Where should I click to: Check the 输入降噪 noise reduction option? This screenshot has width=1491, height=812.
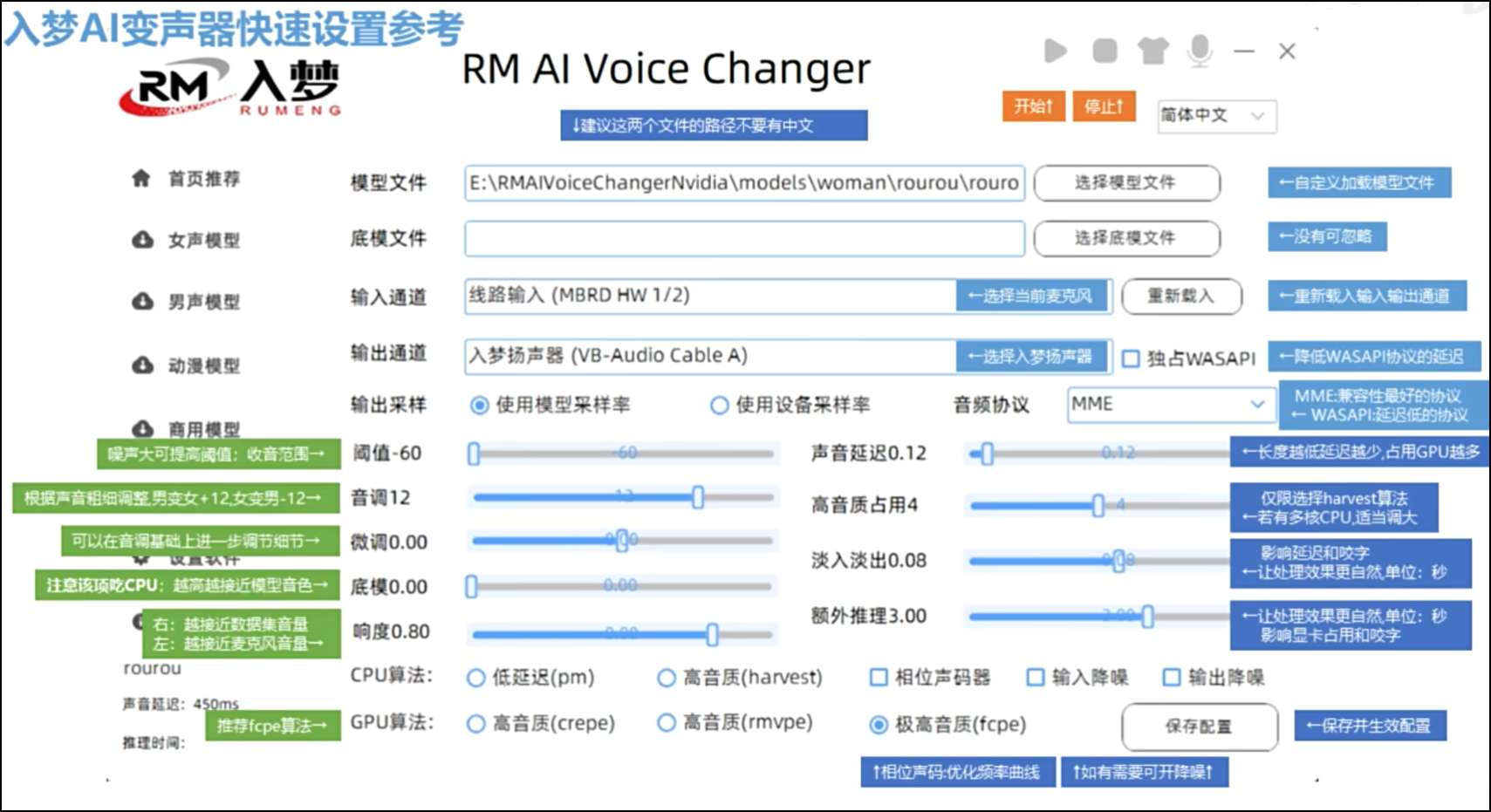(x=1036, y=677)
